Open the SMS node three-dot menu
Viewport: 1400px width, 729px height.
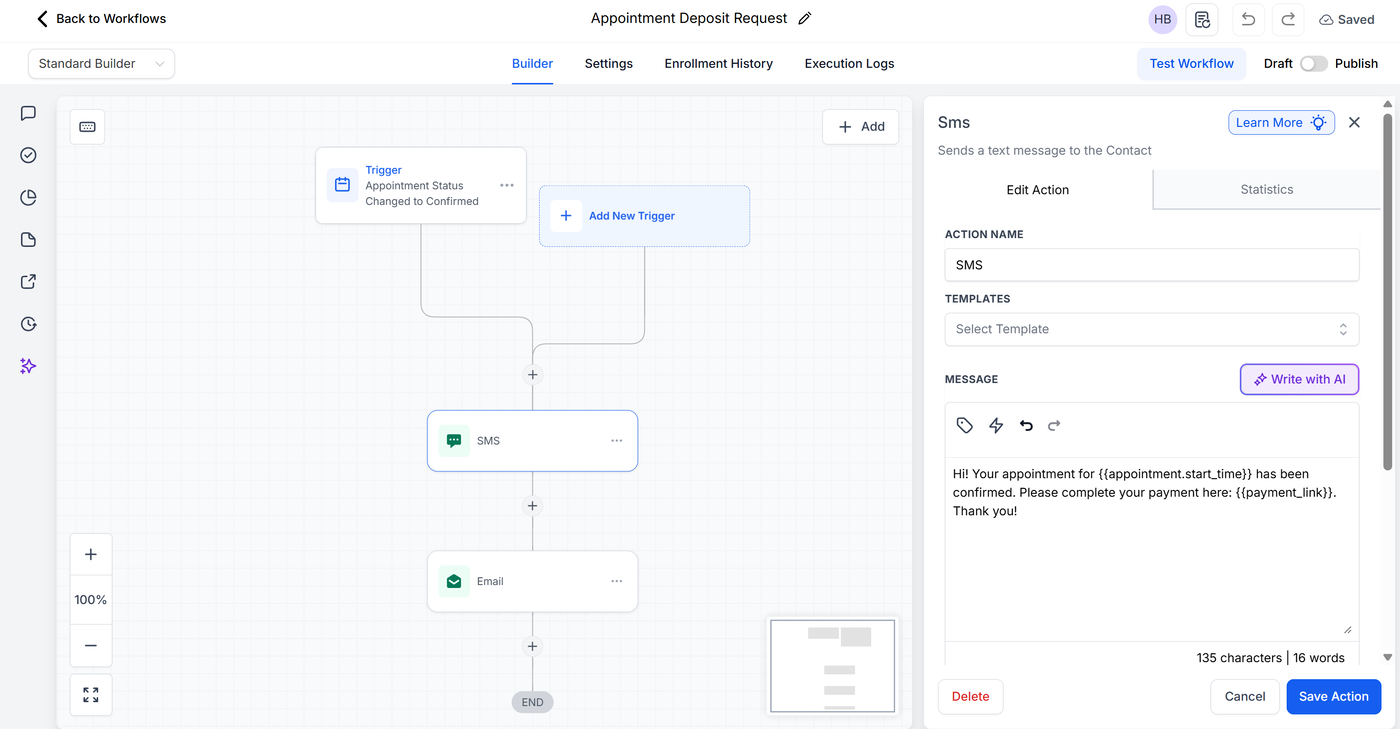tap(617, 441)
